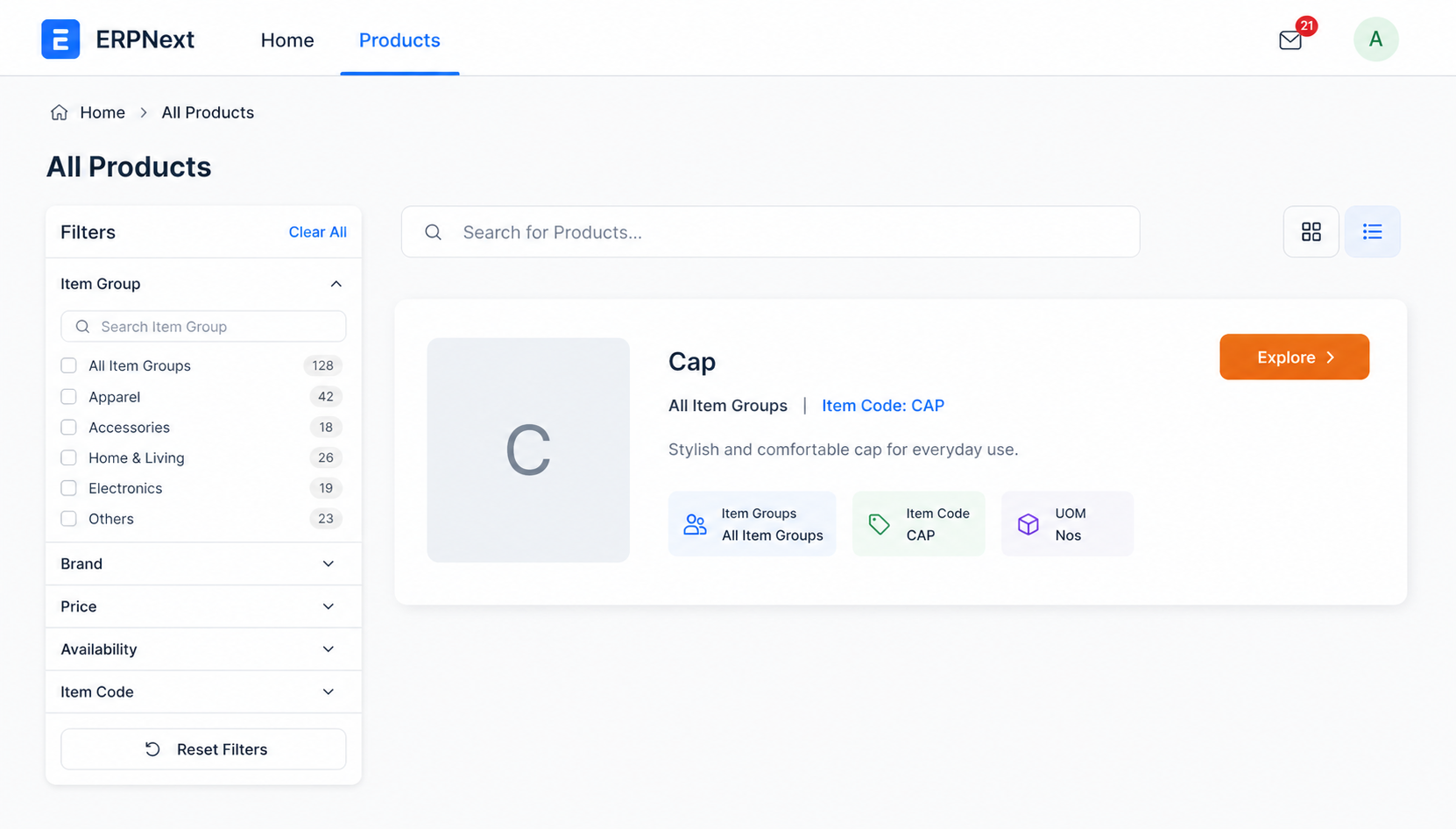Click the product search magnifier icon
Viewport: 1456px width, 829px height.
point(433,232)
